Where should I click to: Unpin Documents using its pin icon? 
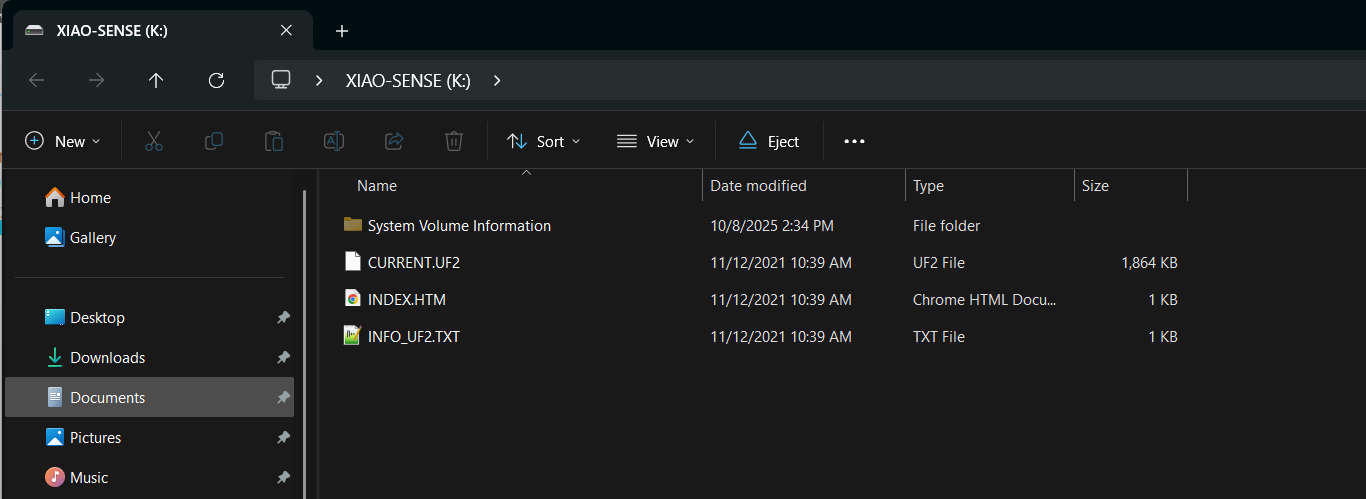click(x=283, y=398)
